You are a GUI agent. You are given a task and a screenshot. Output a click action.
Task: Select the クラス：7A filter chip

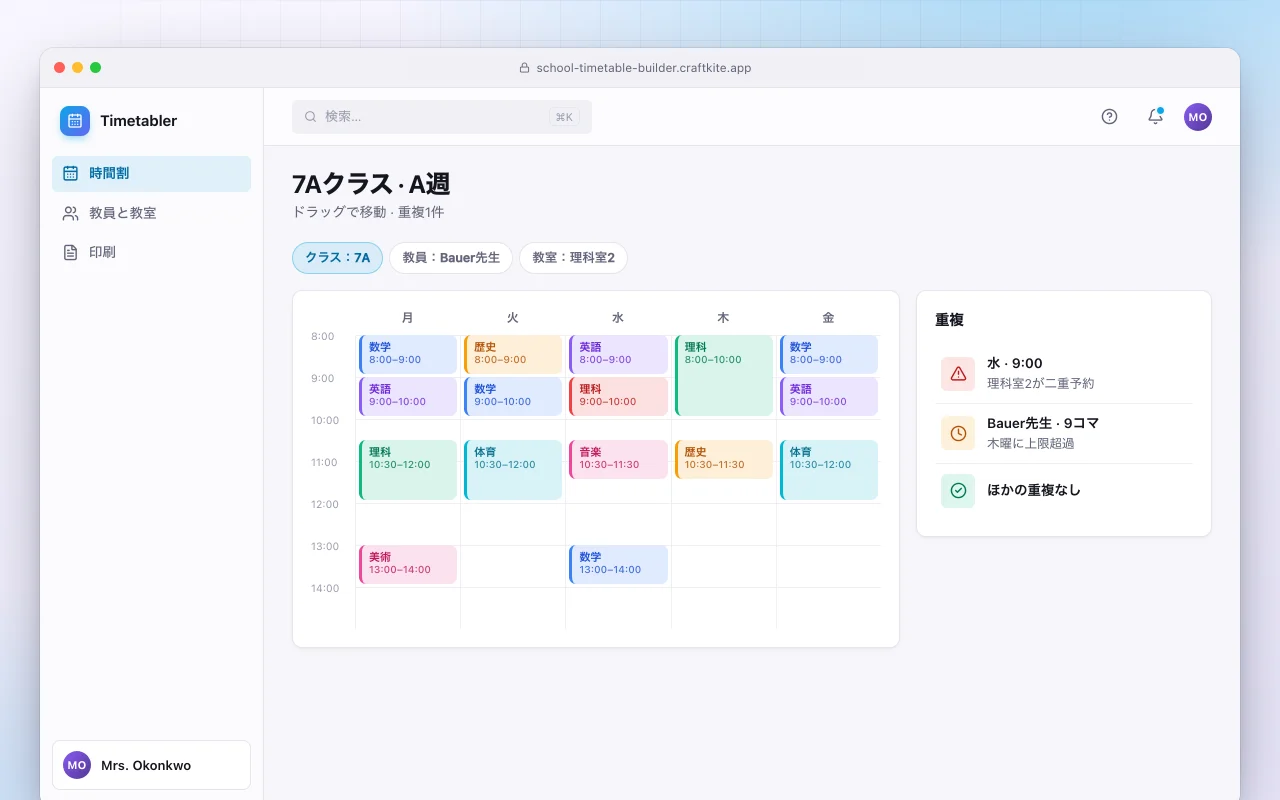coord(338,258)
